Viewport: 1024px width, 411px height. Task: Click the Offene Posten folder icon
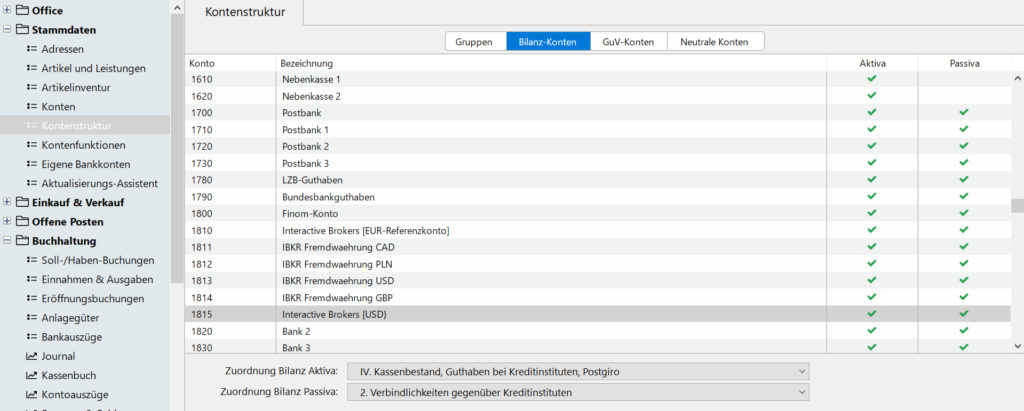[x=22, y=221]
